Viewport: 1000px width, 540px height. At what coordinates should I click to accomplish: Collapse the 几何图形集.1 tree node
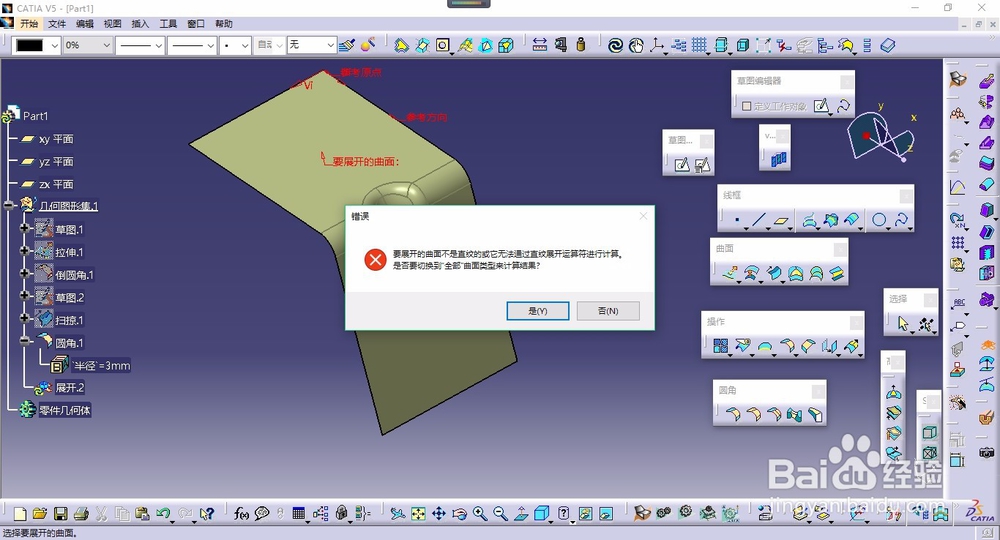pyautogui.click(x=8, y=205)
